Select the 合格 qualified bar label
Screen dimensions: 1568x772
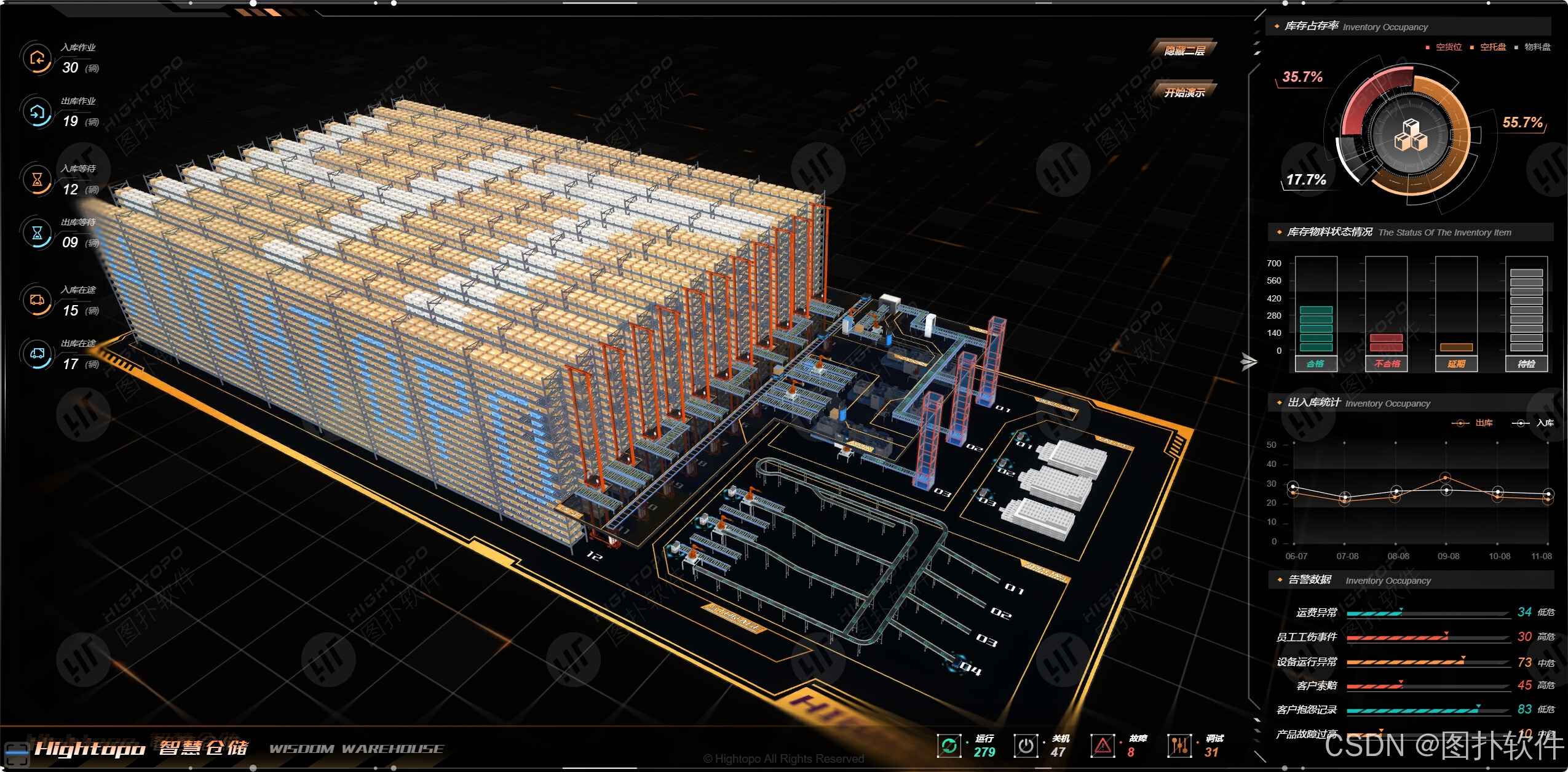(x=1315, y=364)
